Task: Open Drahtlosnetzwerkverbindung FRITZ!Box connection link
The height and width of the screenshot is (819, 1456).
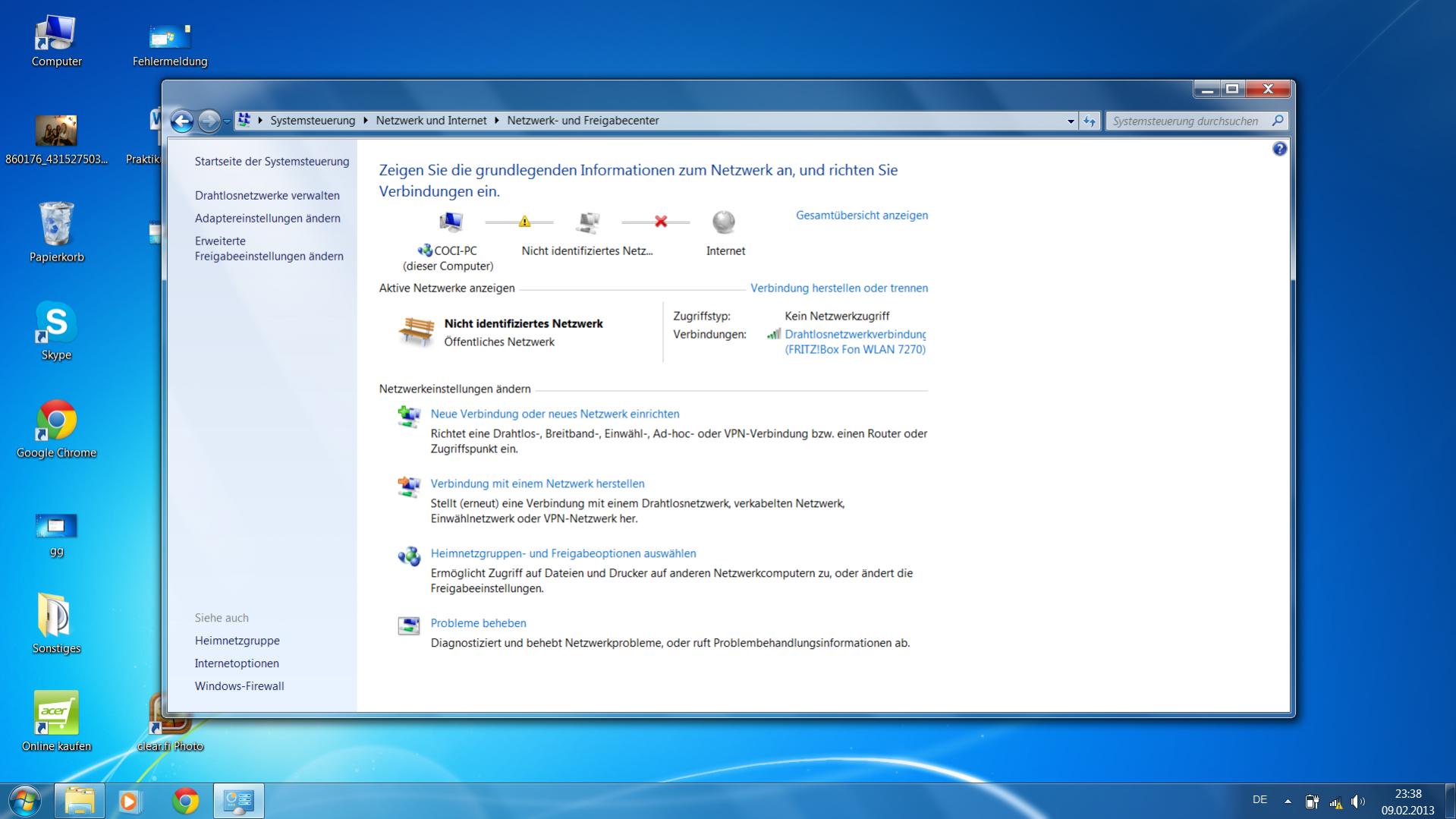Action: [x=855, y=342]
